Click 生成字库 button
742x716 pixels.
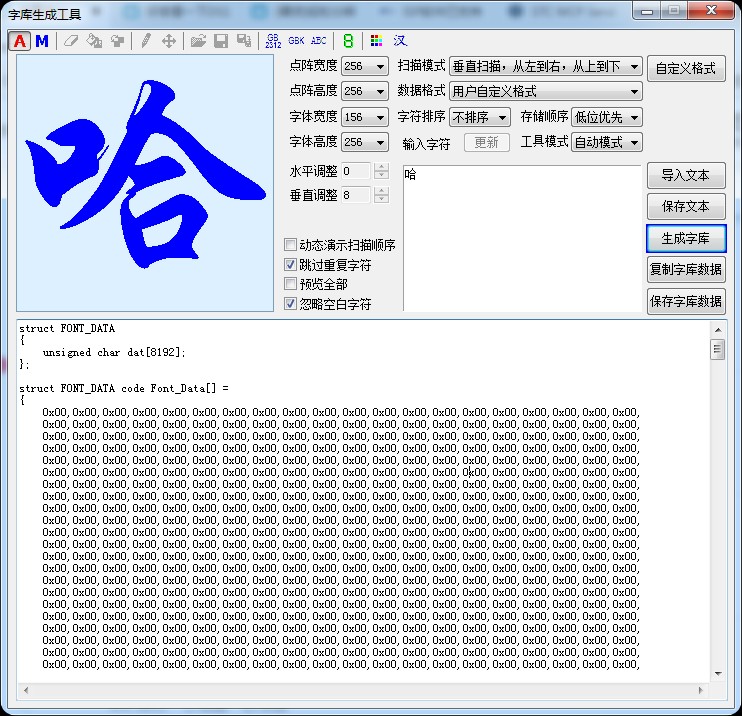686,239
